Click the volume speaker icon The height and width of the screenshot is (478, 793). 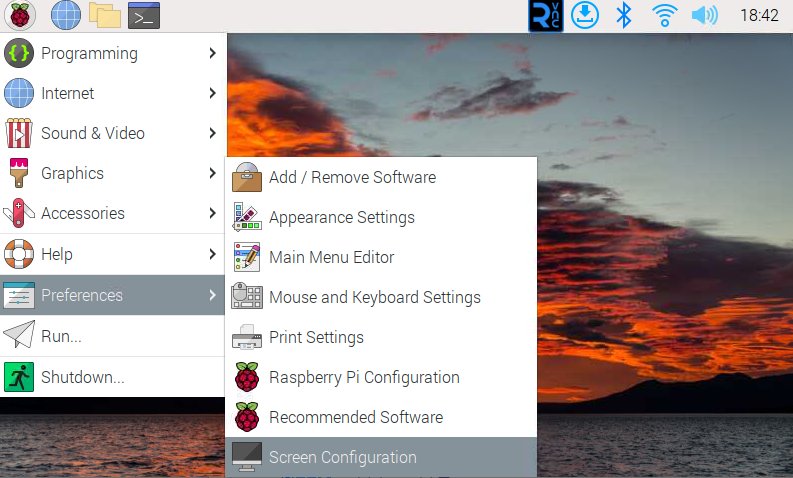pos(704,15)
